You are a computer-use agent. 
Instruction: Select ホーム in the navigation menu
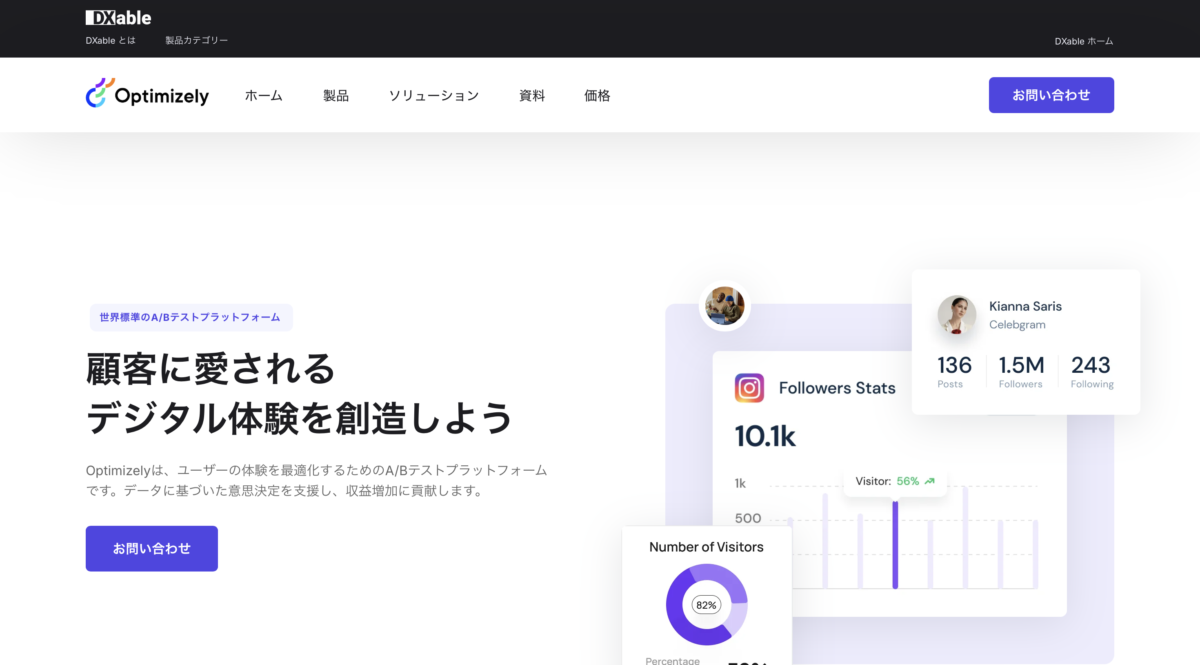tap(264, 96)
